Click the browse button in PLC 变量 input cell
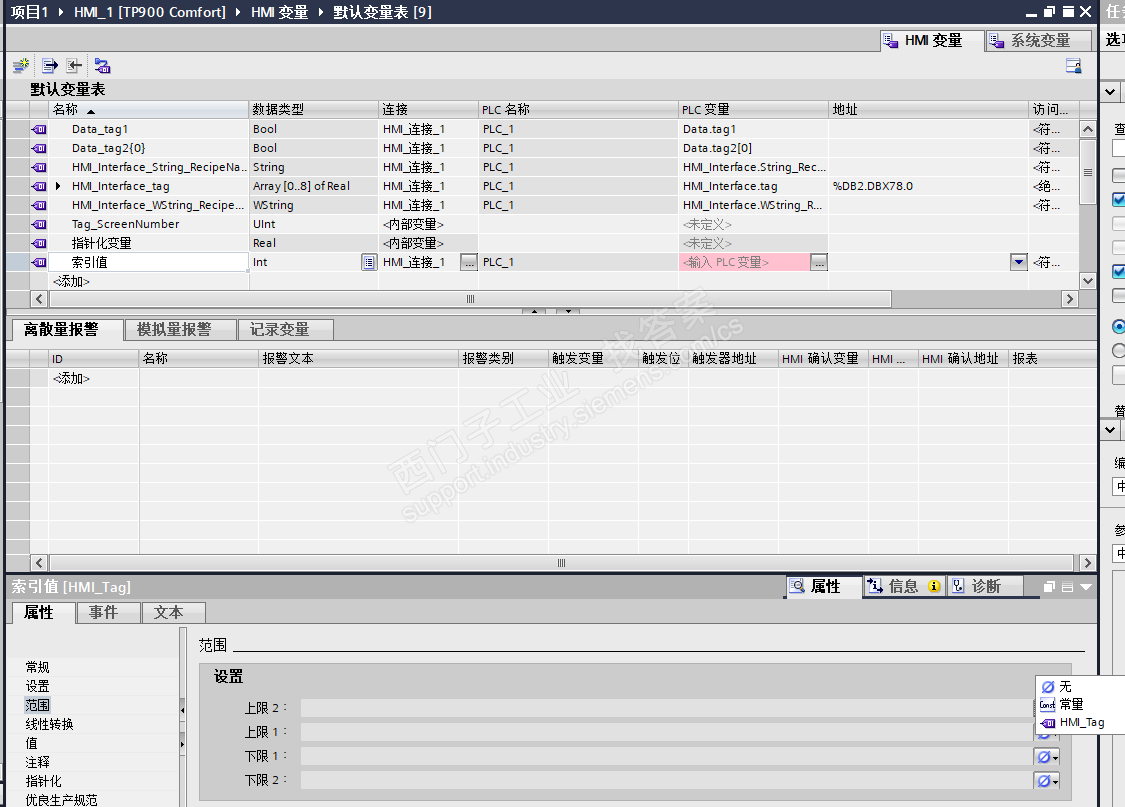Image resolution: width=1125 pixels, height=807 pixels. point(819,263)
